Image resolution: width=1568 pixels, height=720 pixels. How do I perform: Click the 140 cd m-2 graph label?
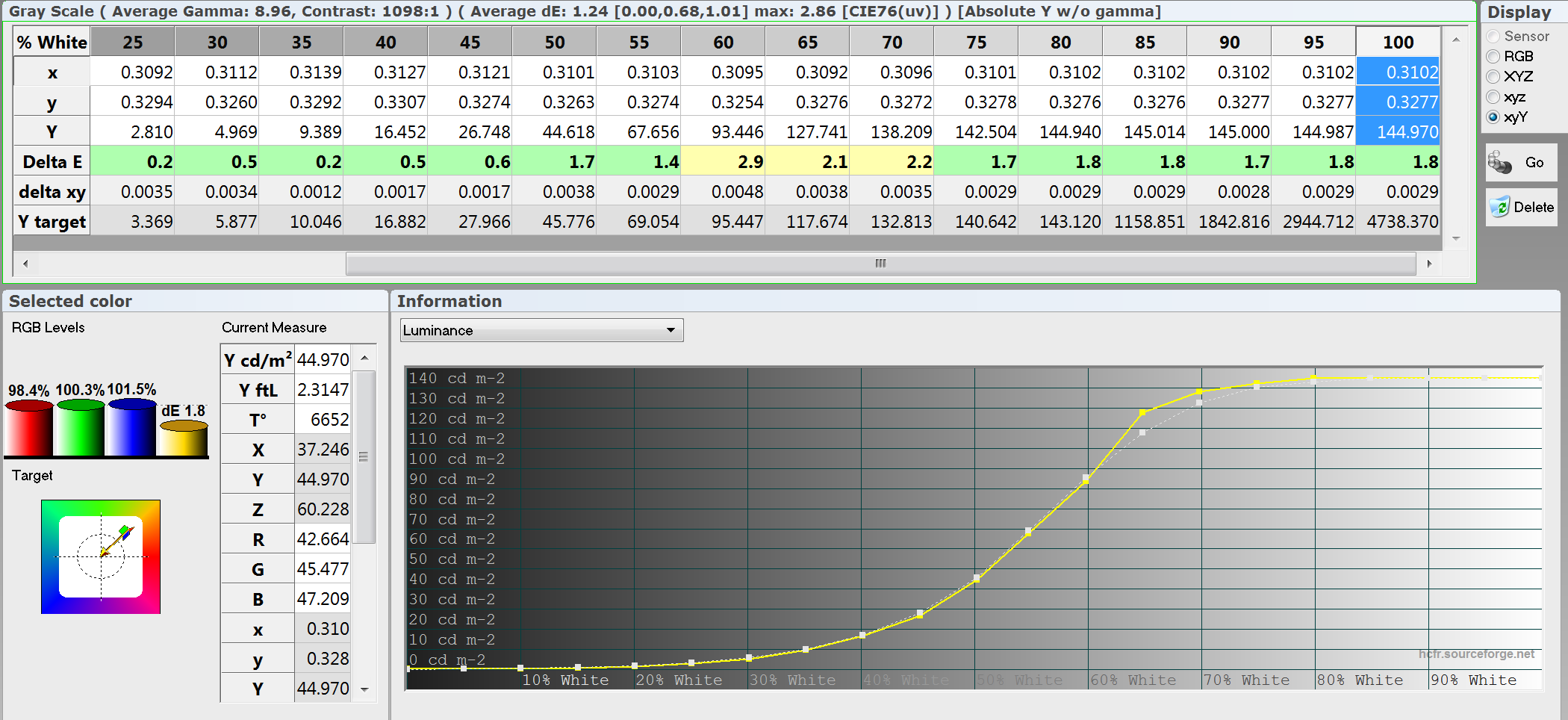(457, 378)
